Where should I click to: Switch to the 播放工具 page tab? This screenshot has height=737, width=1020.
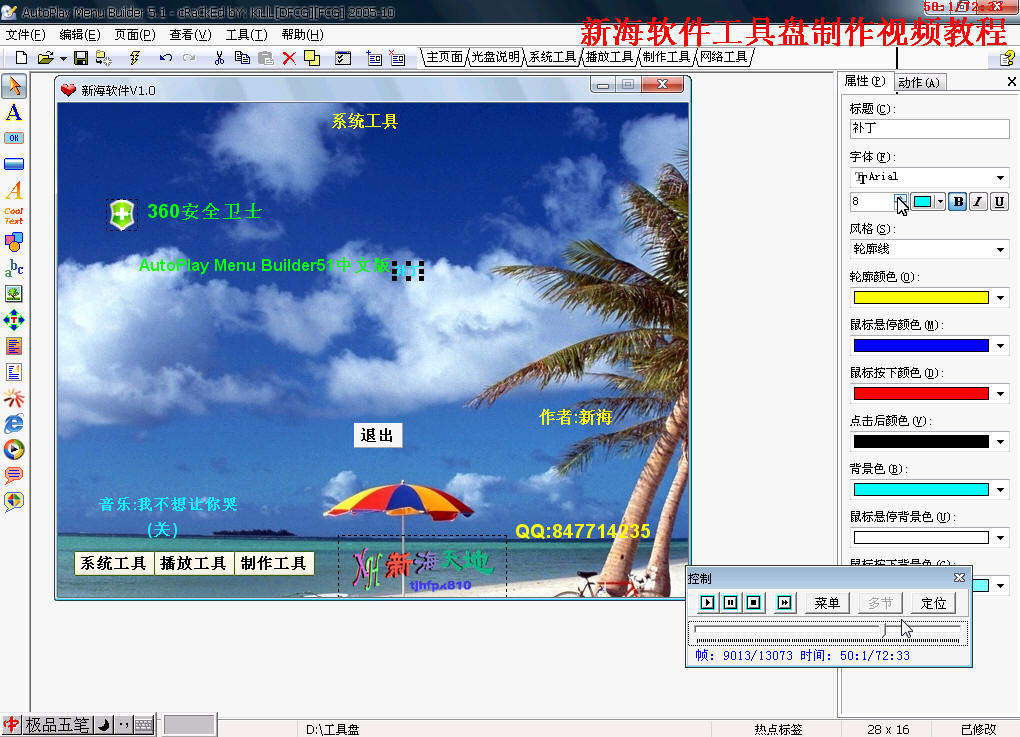pos(610,57)
